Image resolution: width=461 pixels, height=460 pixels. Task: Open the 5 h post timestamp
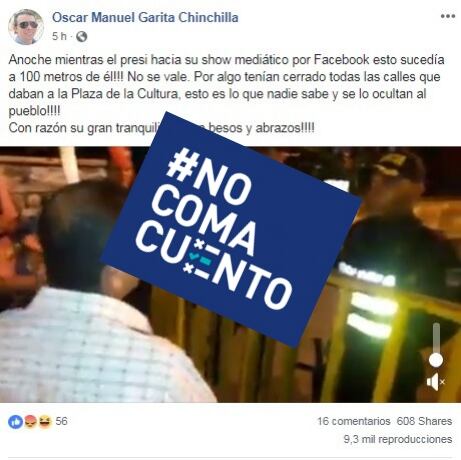pyautogui.click(x=59, y=36)
